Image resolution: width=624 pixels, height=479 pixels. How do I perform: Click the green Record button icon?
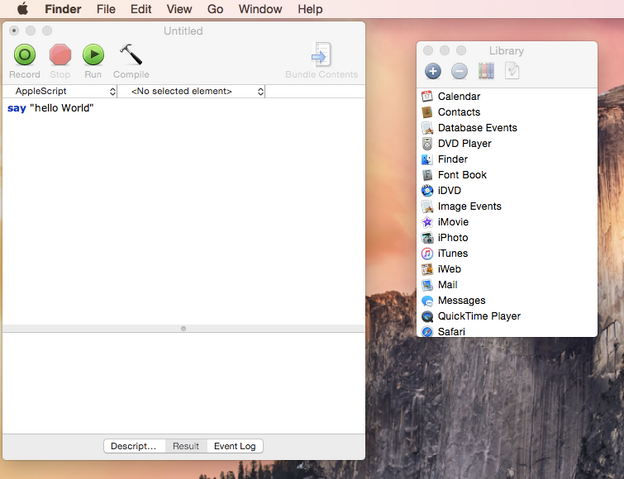click(x=25, y=55)
